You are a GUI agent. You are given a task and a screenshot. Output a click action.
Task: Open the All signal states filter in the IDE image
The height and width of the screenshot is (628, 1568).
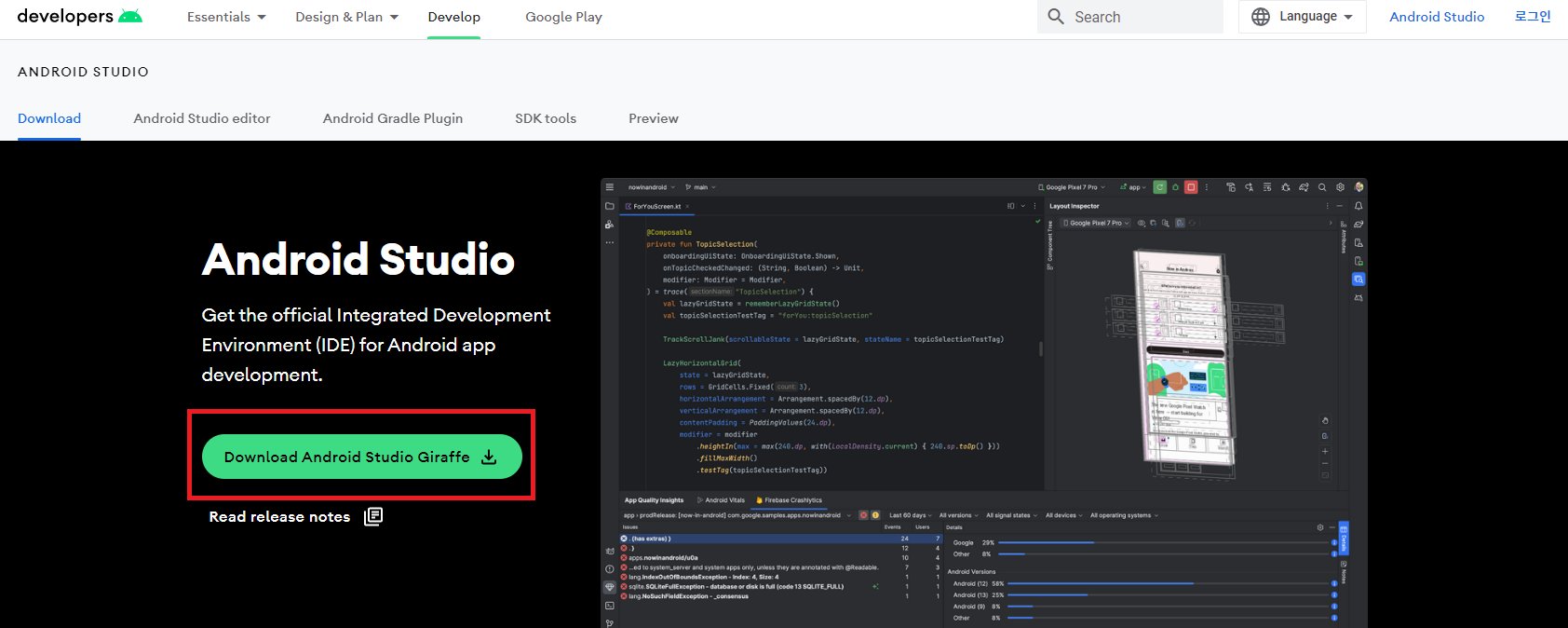pyautogui.click(x=1011, y=515)
